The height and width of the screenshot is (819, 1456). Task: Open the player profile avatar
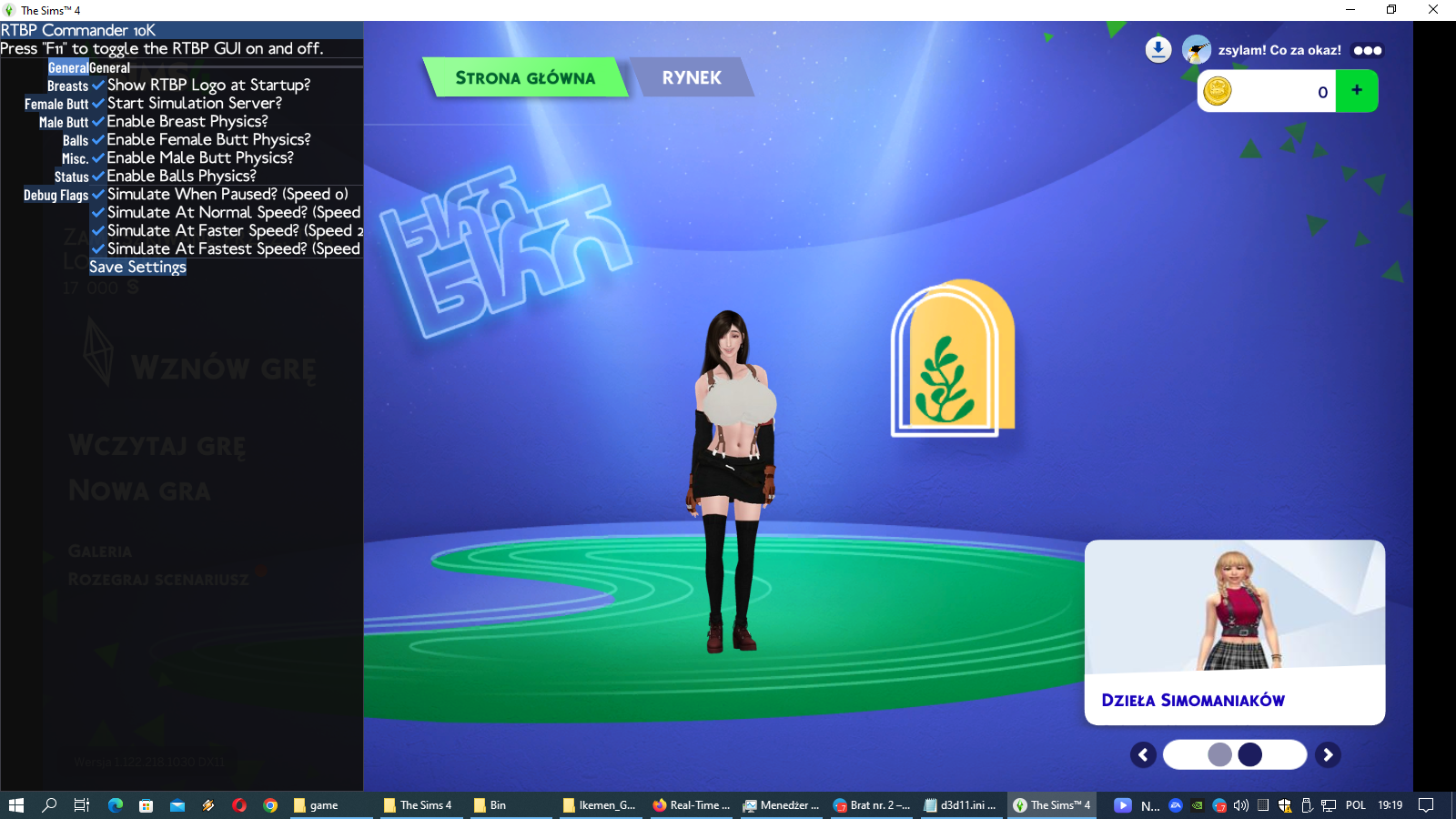1196,50
